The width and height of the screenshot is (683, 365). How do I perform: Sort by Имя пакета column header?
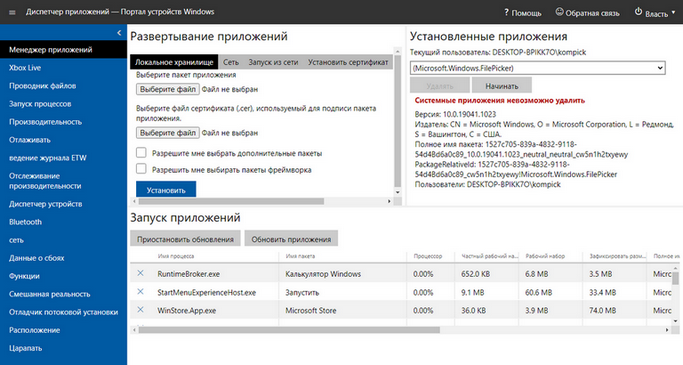tap(300, 256)
